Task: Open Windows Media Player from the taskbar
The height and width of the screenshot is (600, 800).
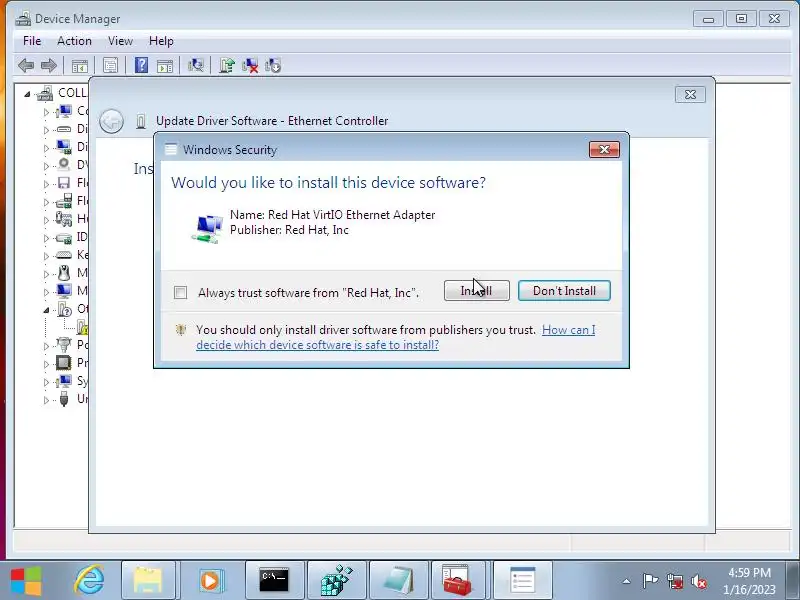Action: coord(210,581)
